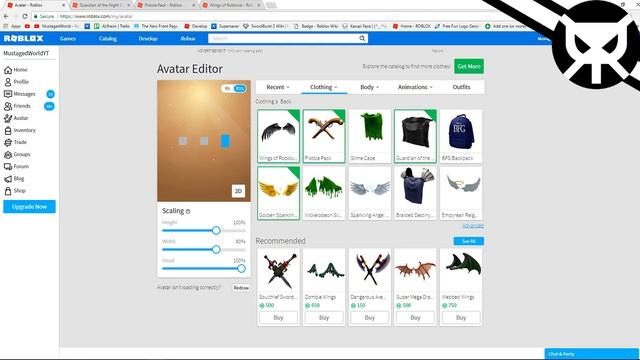The image size is (640, 360).
Task: Open the Apps bookmarks shortcut
Action: [x=12, y=26]
